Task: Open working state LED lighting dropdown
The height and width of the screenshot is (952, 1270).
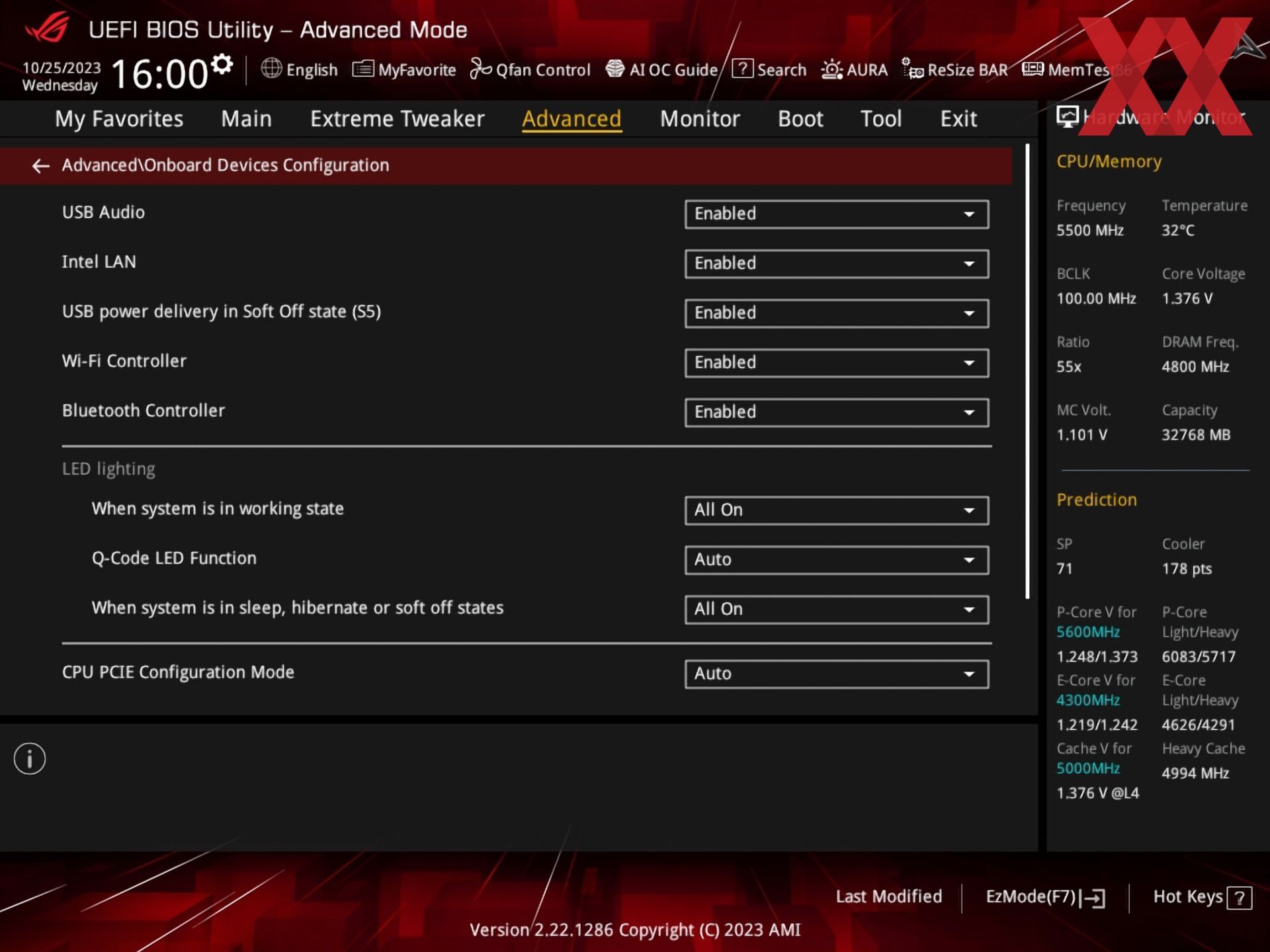Action: coord(837,510)
